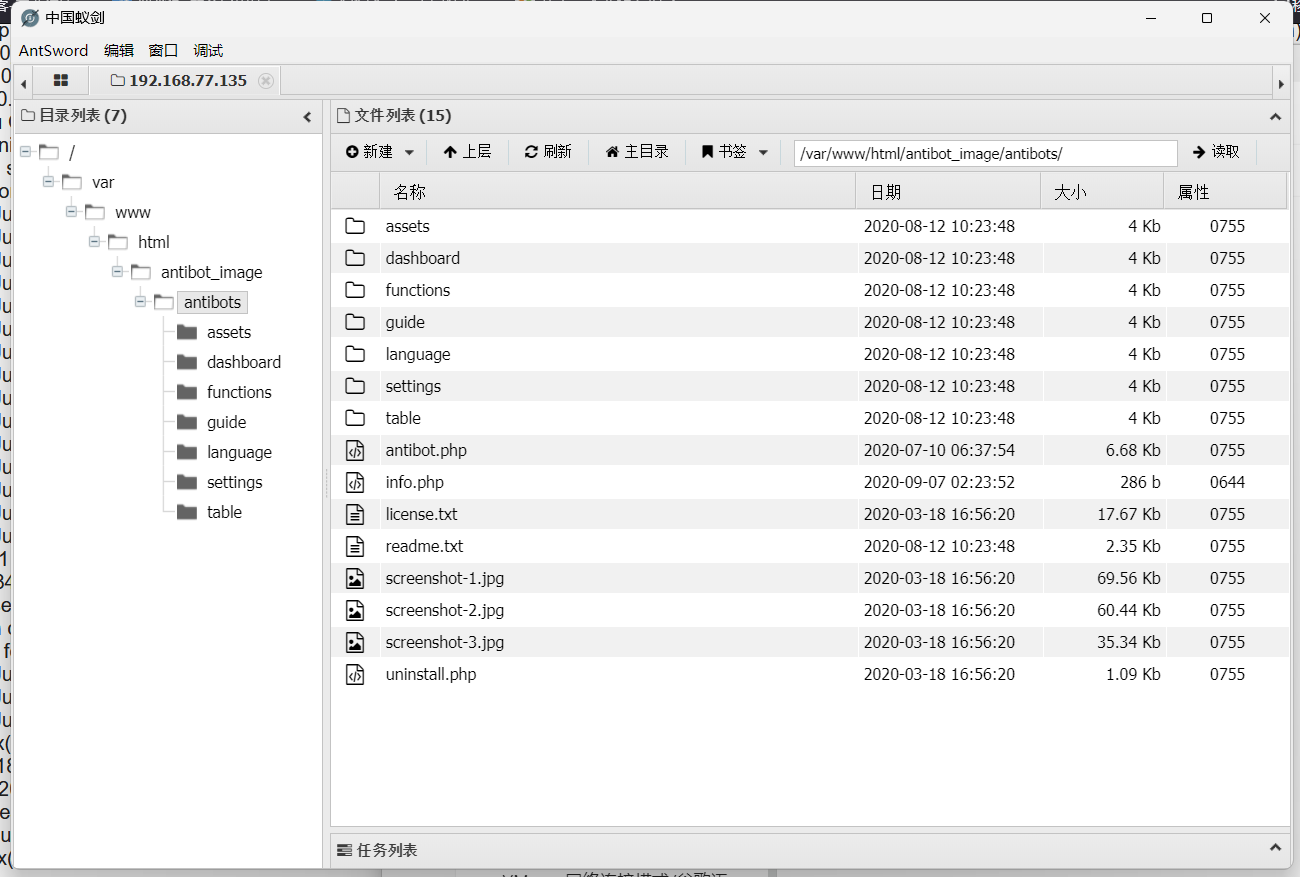
Task: Select language folder in the tree
Action: pos(239,452)
